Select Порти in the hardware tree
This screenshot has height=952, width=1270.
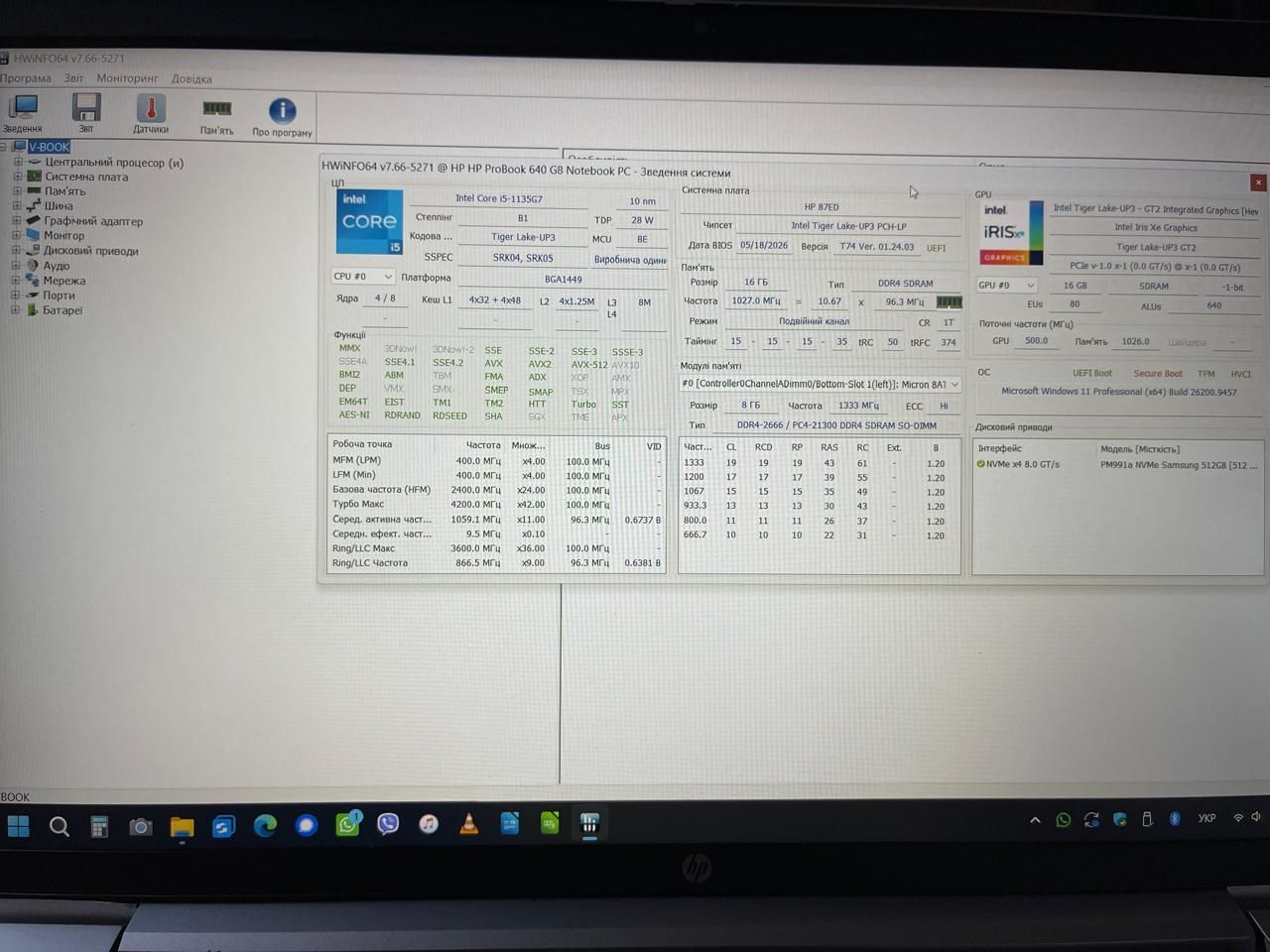click(x=59, y=296)
